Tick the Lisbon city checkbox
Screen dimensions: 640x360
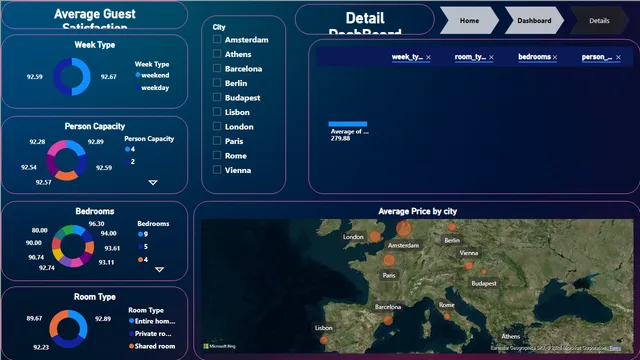coord(217,112)
